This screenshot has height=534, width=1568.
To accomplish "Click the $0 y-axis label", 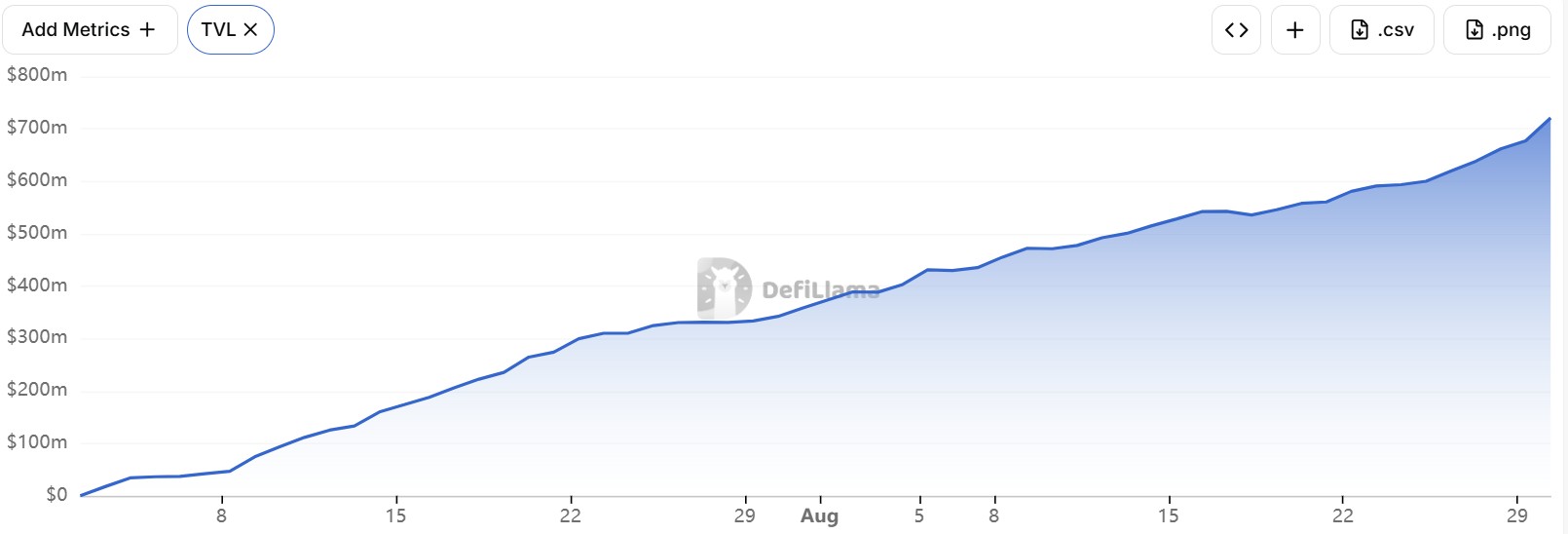I will click(x=56, y=494).
